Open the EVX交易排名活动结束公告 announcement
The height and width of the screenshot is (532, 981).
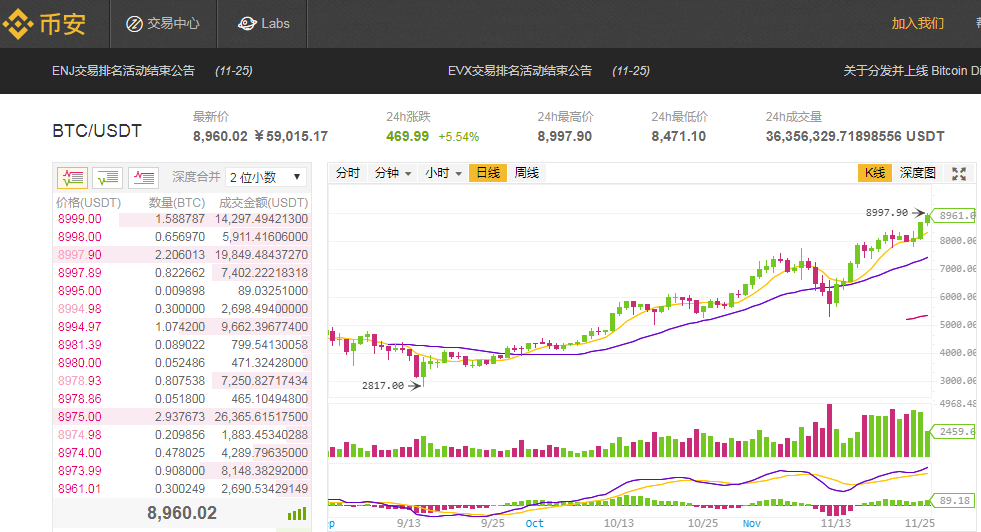520,71
